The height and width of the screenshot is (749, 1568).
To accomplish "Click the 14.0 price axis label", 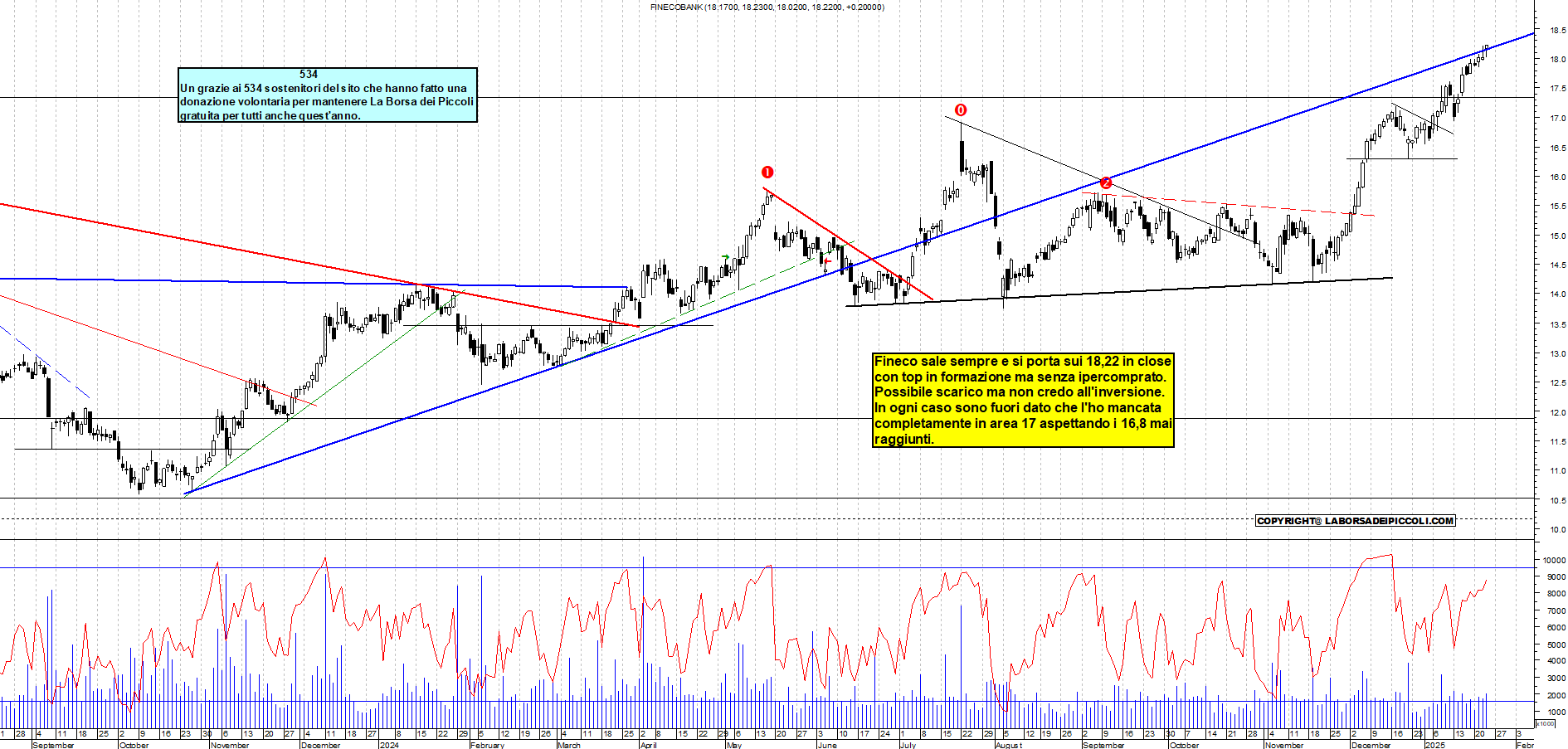I will tap(1558, 294).
